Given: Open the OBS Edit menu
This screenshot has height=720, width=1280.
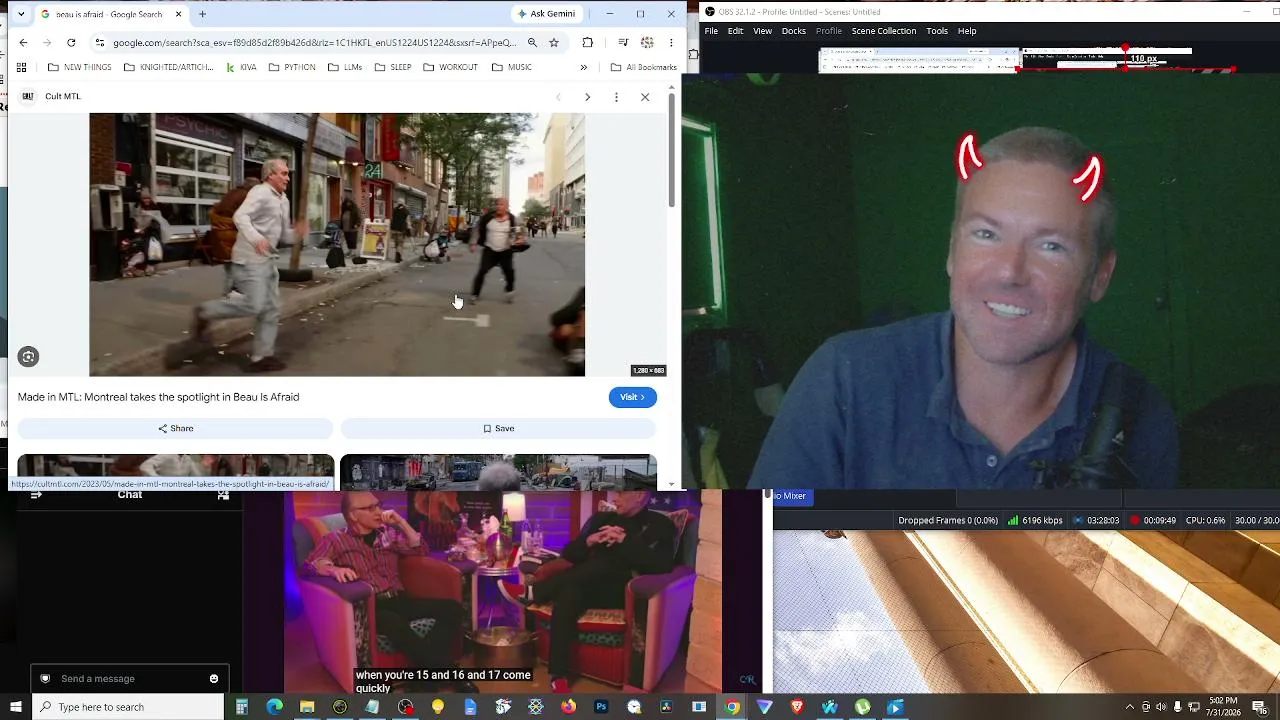Looking at the screenshot, I should [x=735, y=31].
